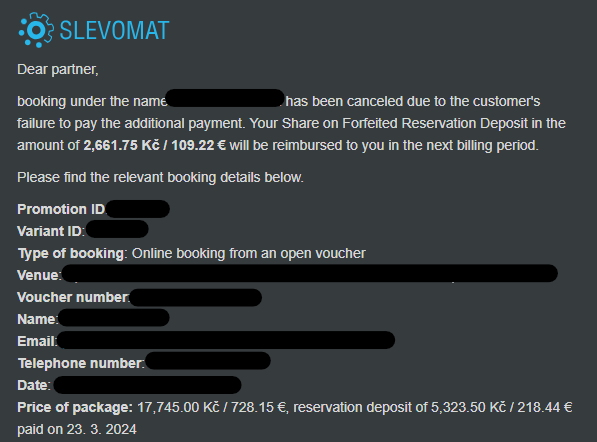Image resolution: width=597 pixels, height=442 pixels.
Task: Click the Variant ID label
Action: [51, 231]
